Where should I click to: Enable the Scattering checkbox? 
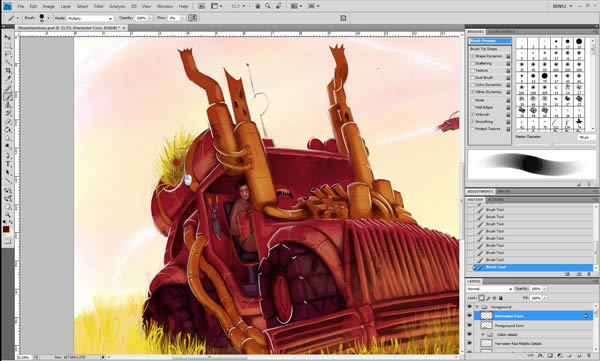pos(473,64)
